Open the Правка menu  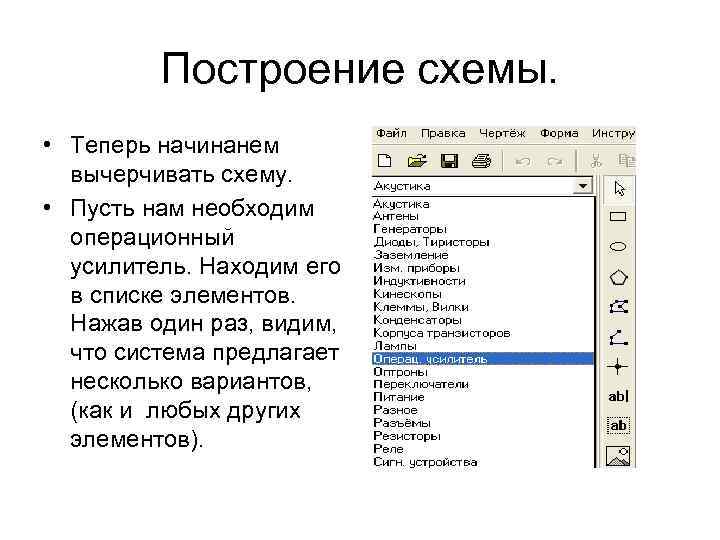click(x=443, y=134)
